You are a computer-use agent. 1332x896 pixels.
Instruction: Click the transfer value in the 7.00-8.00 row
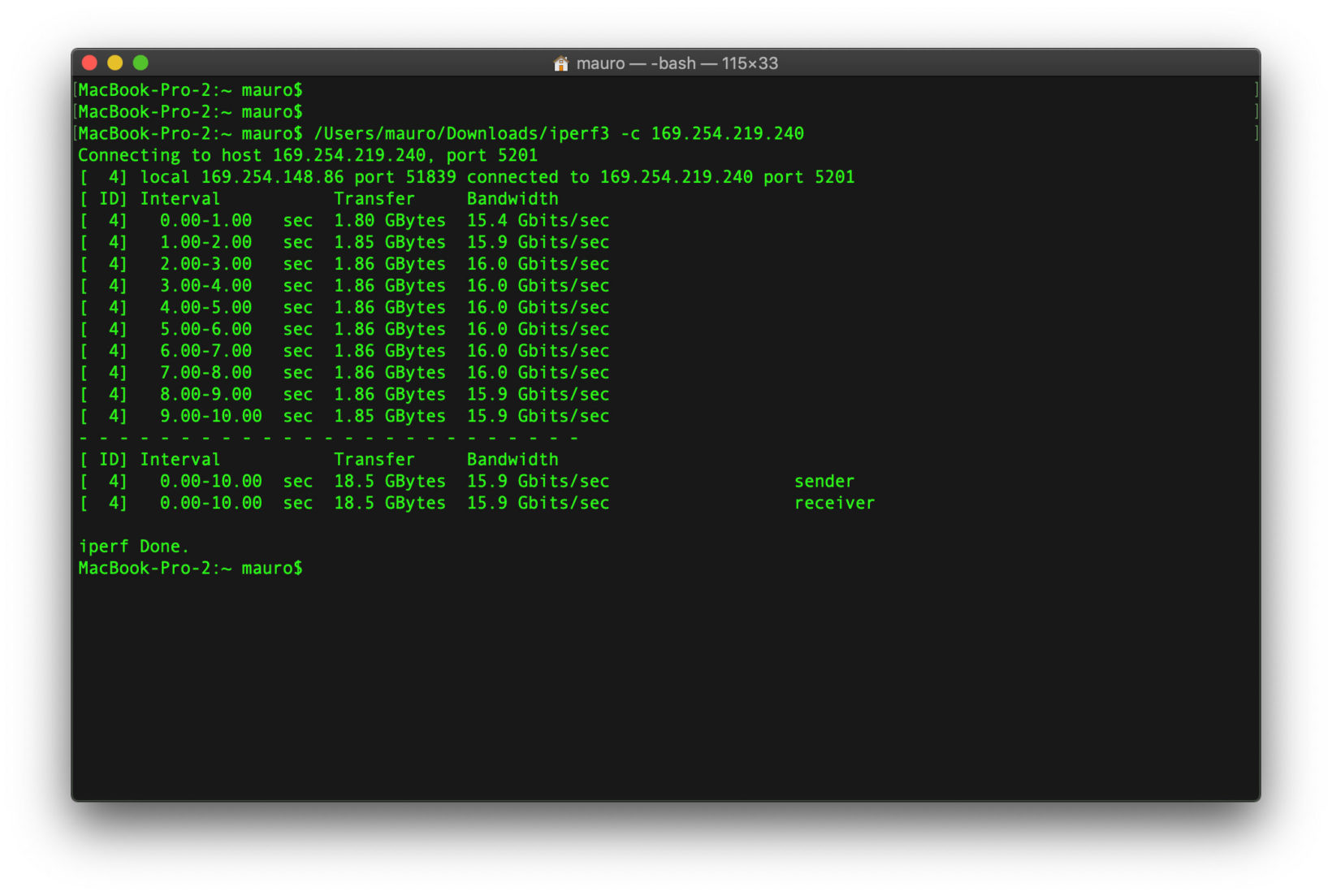click(x=390, y=373)
